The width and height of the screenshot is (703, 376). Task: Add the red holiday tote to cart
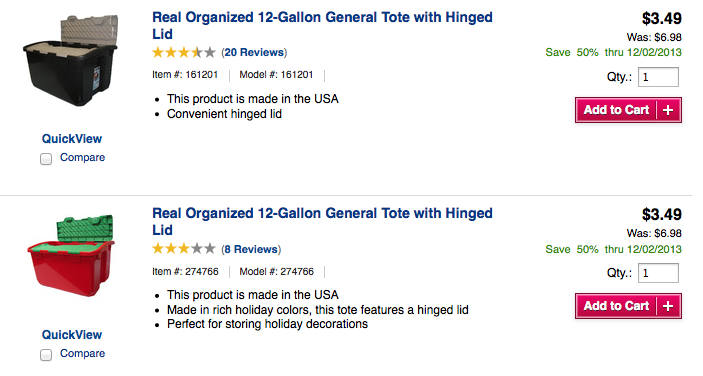pos(628,306)
